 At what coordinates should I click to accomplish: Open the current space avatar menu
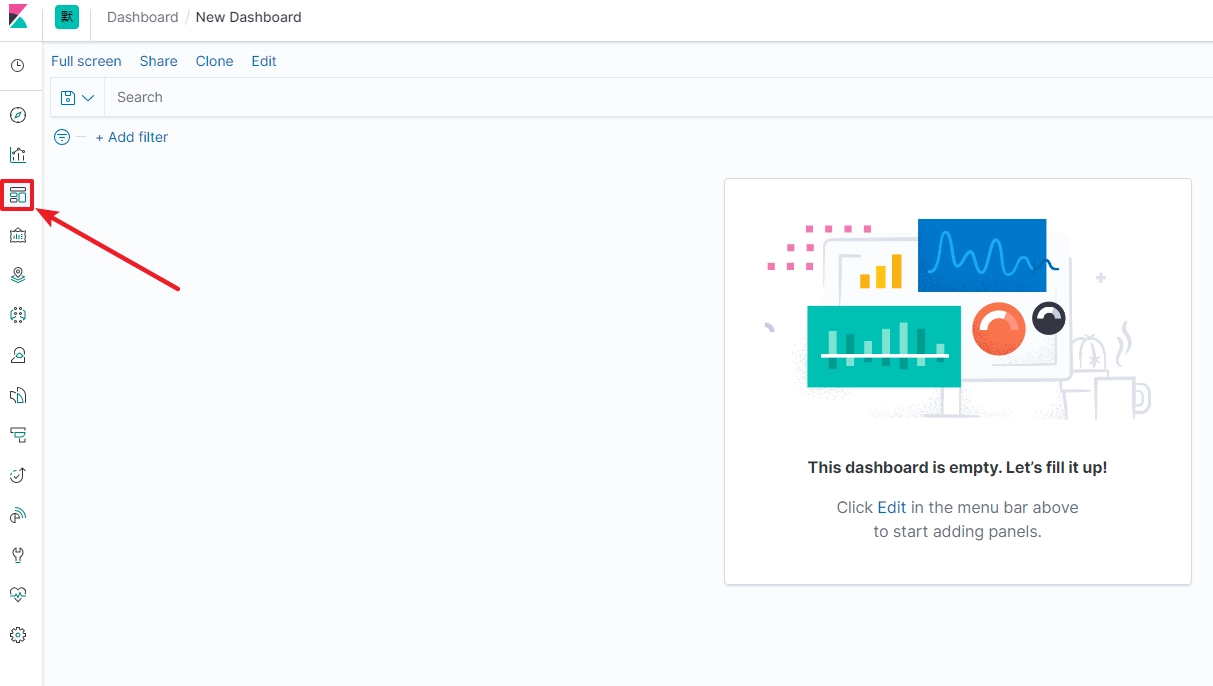(67, 17)
